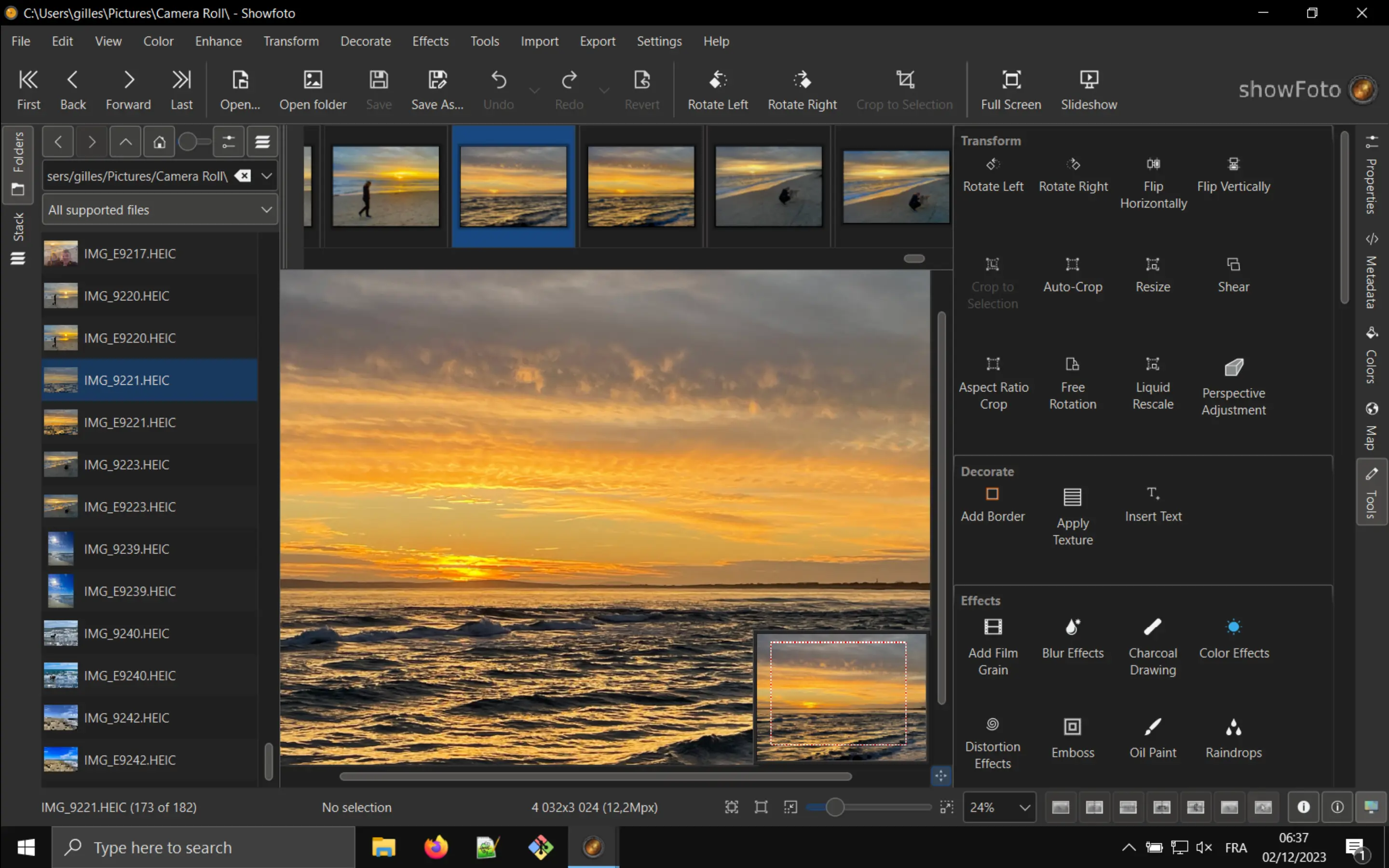This screenshot has height=868, width=1389.
Task: Revert all changes to the image
Action: (641, 89)
